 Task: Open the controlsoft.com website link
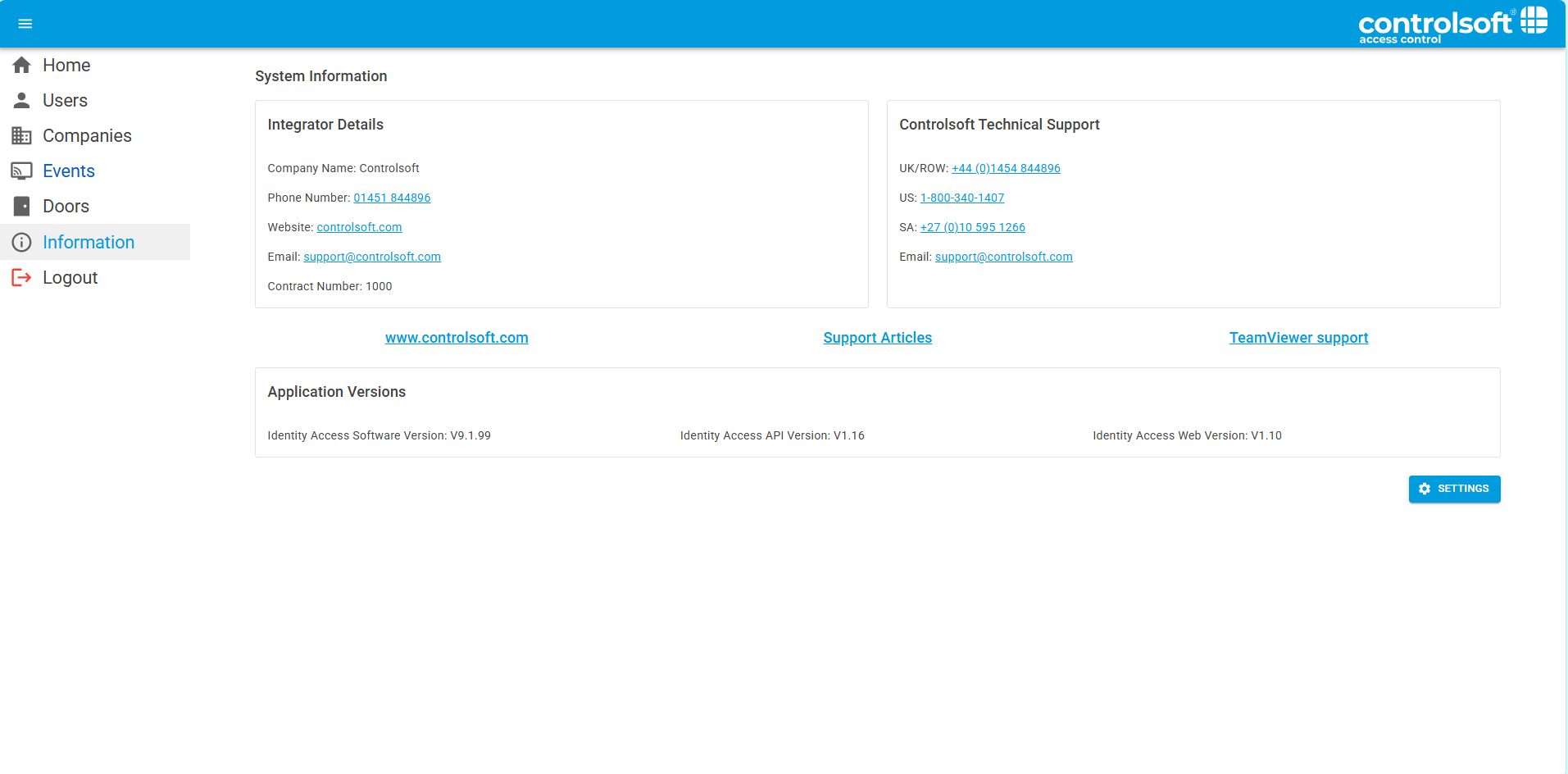pos(359,227)
